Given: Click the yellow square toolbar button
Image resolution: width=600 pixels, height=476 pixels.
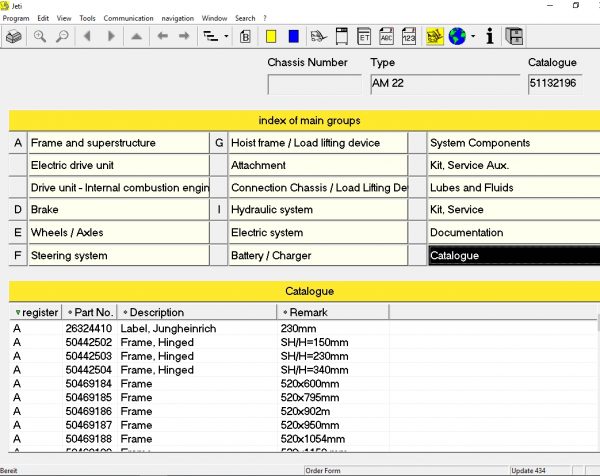Looking at the screenshot, I should [x=271, y=36].
